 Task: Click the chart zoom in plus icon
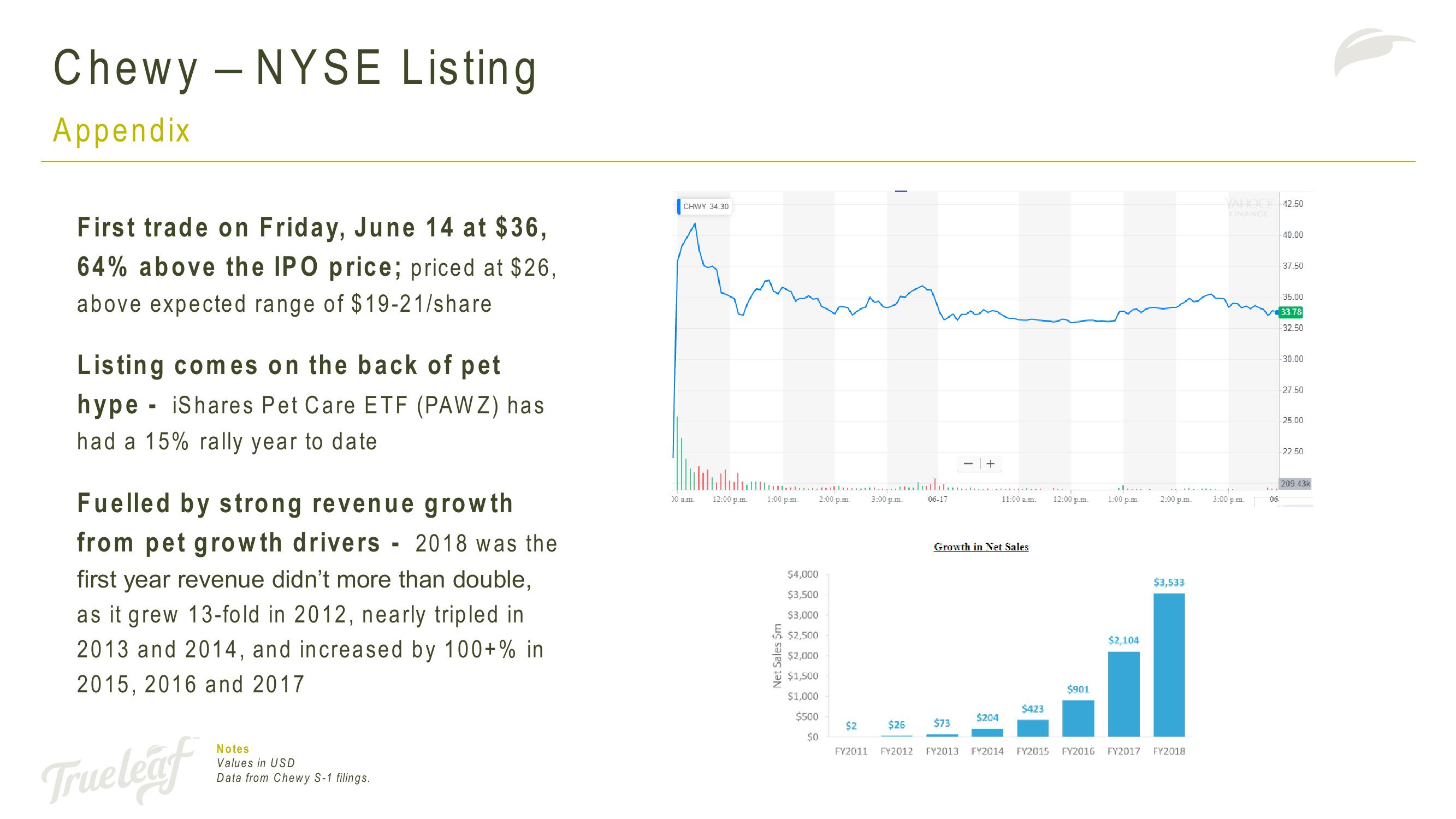coord(990,464)
